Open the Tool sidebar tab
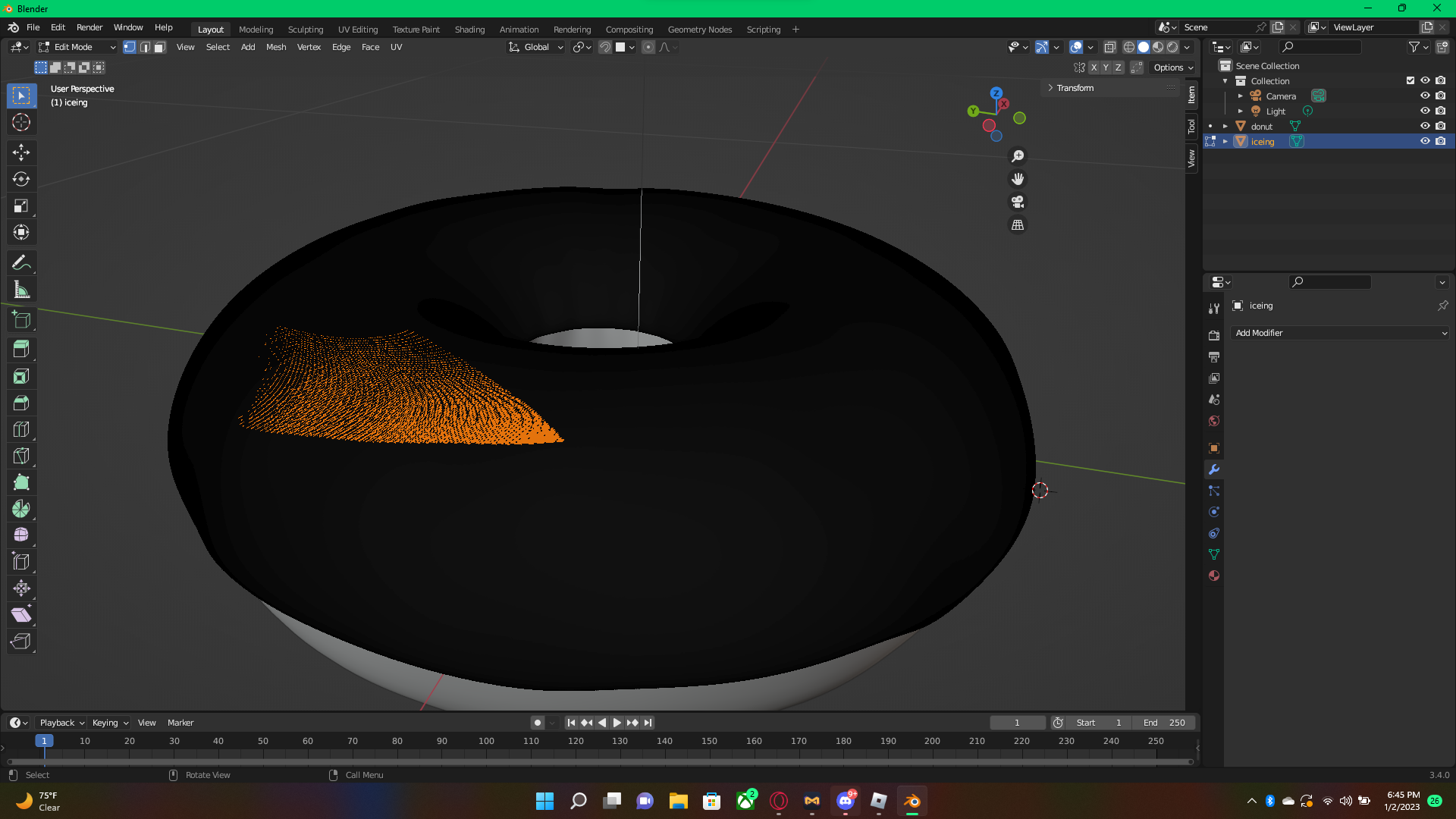 pos(1191,127)
